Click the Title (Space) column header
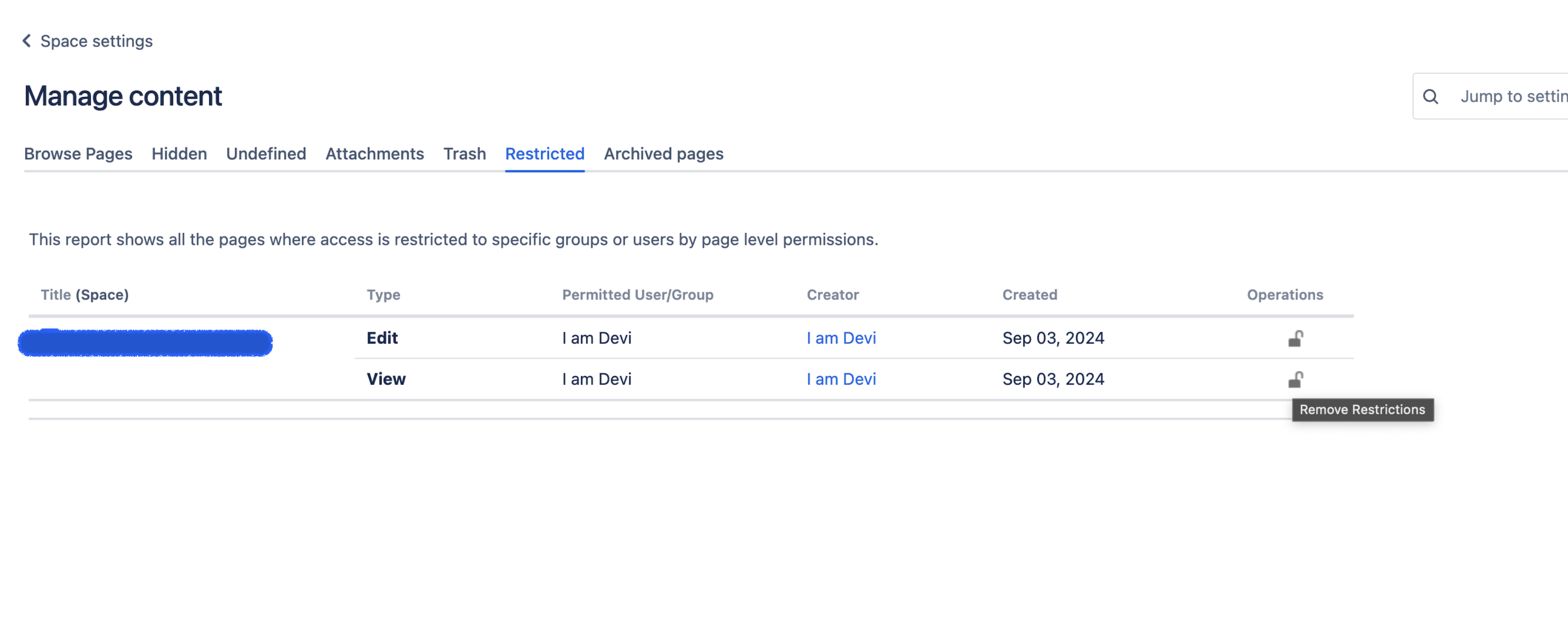Screen dimensions: 1568x632 [85, 294]
